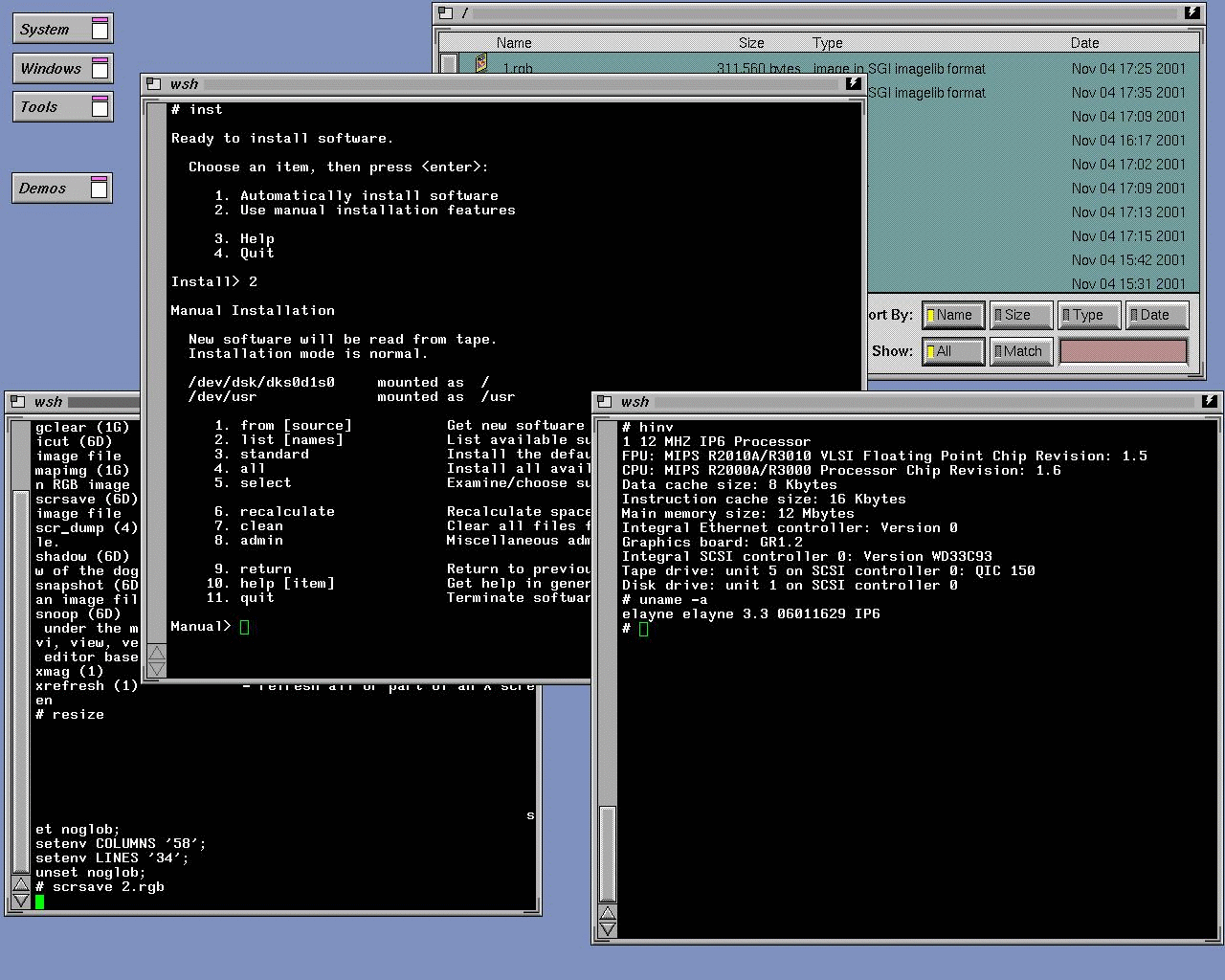This screenshot has width=1225, height=980.
Task: Toggle the Date sort option
Action: (1157, 315)
